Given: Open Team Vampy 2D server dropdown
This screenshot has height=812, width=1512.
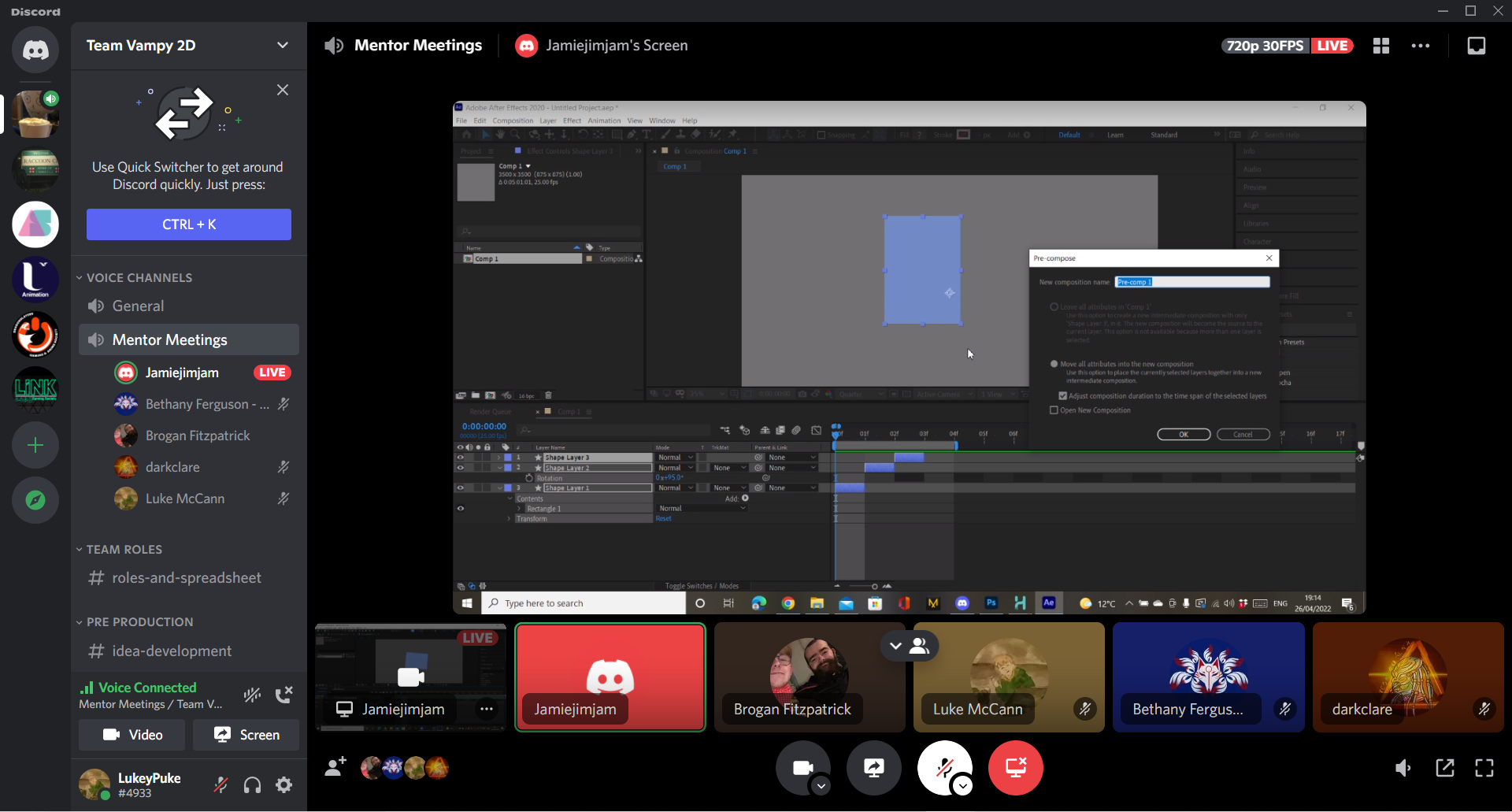Looking at the screenshot, I should click(x=283, y=46).
